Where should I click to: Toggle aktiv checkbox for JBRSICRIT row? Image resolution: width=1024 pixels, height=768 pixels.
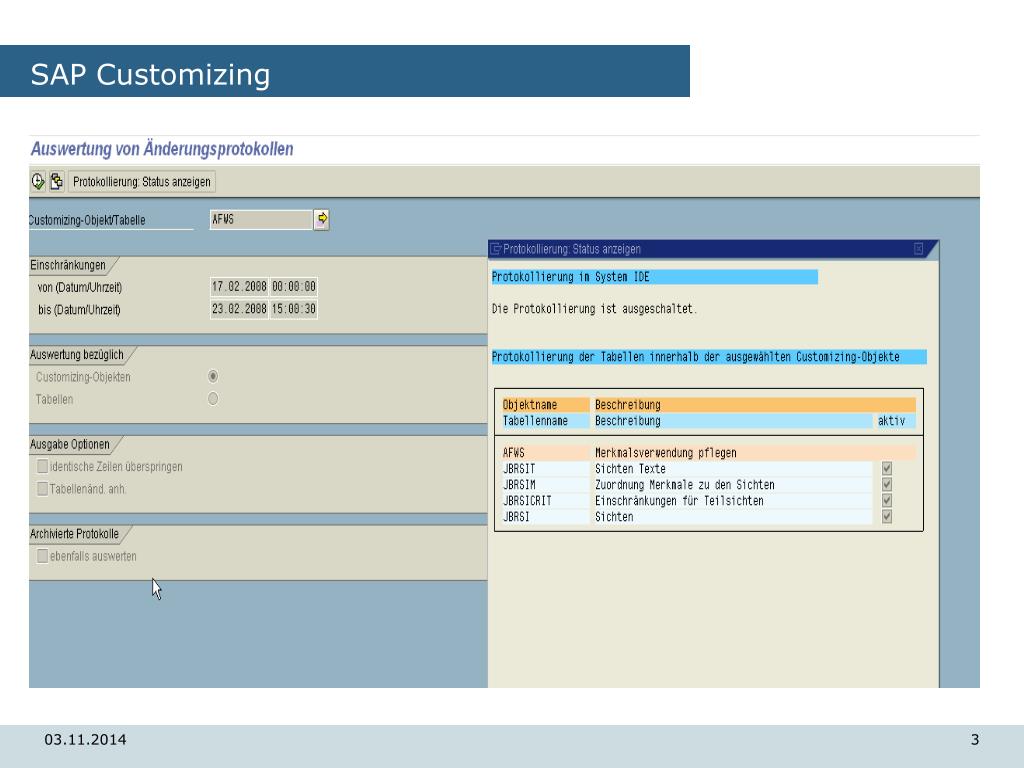coord(887,500)
